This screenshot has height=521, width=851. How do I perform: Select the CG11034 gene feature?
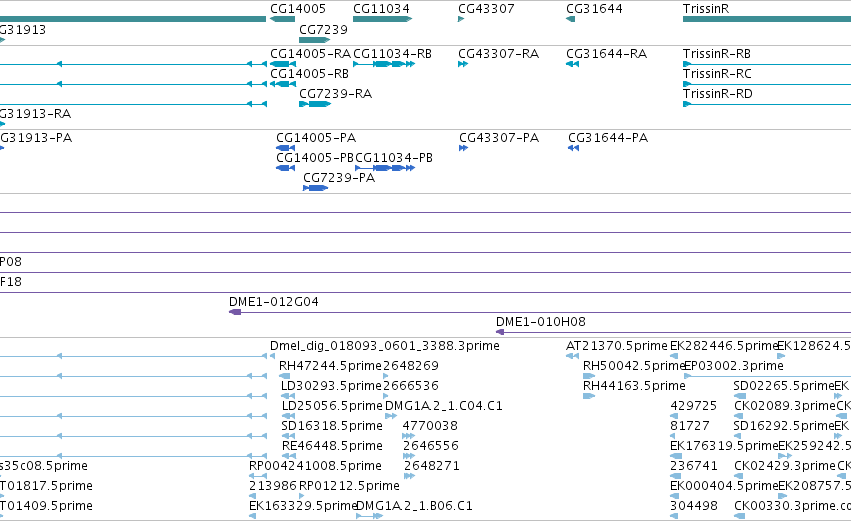(x=383, y=19)
